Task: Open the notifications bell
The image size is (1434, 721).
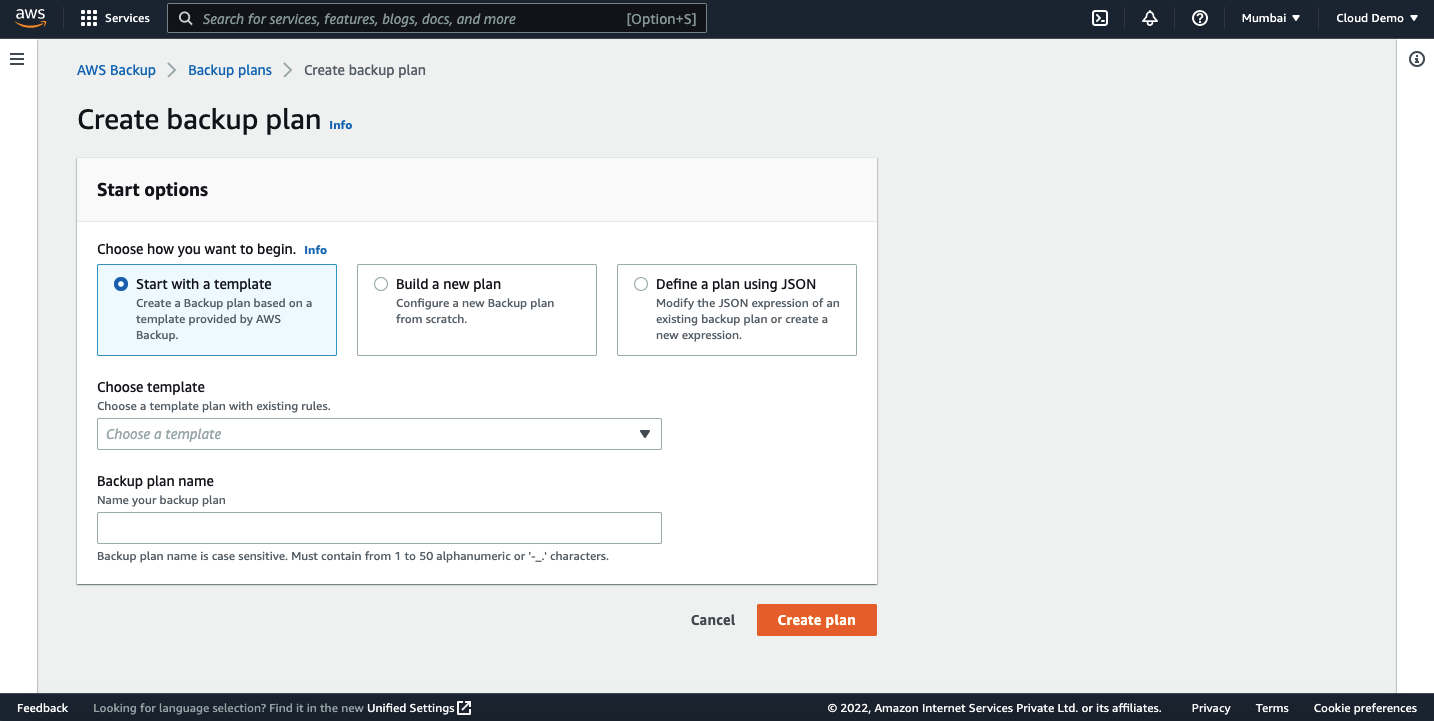Action: [1150, 18]
